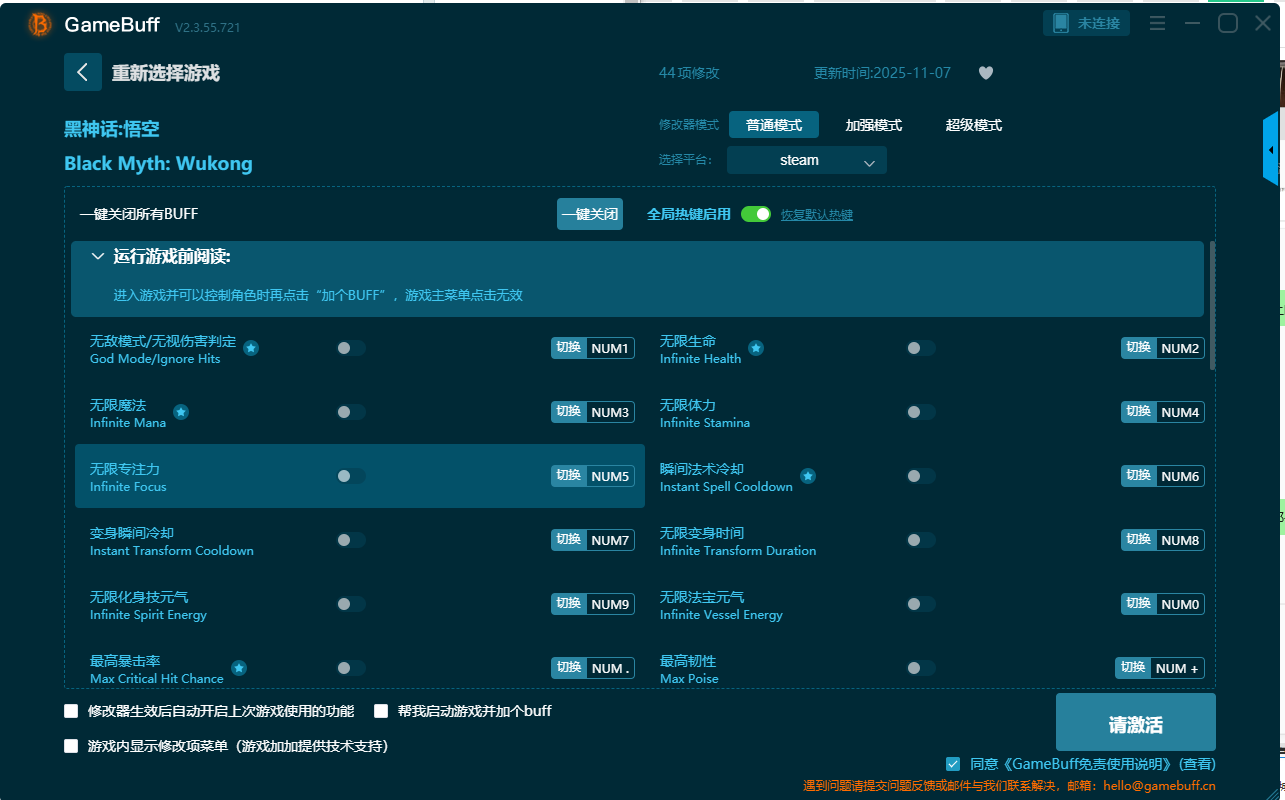
Task: Open the 切换 hotkey type for NUM3
Action: [x=569, y=412]
